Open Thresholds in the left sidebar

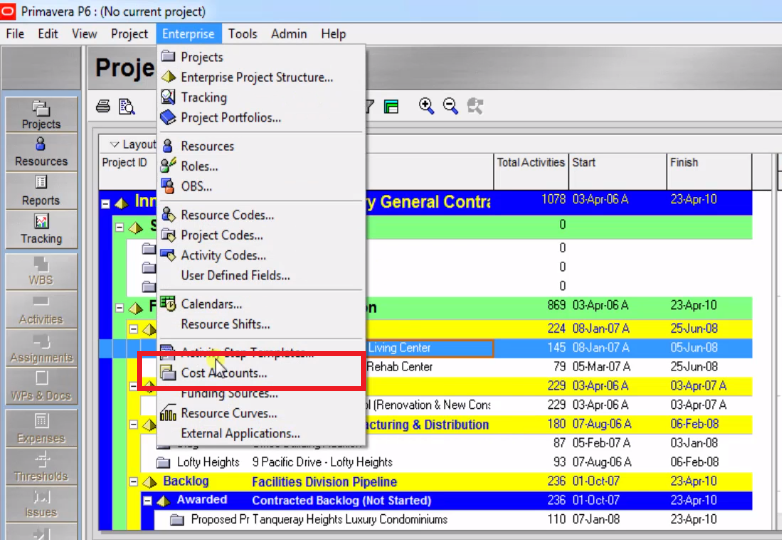(x=41, y=466)
